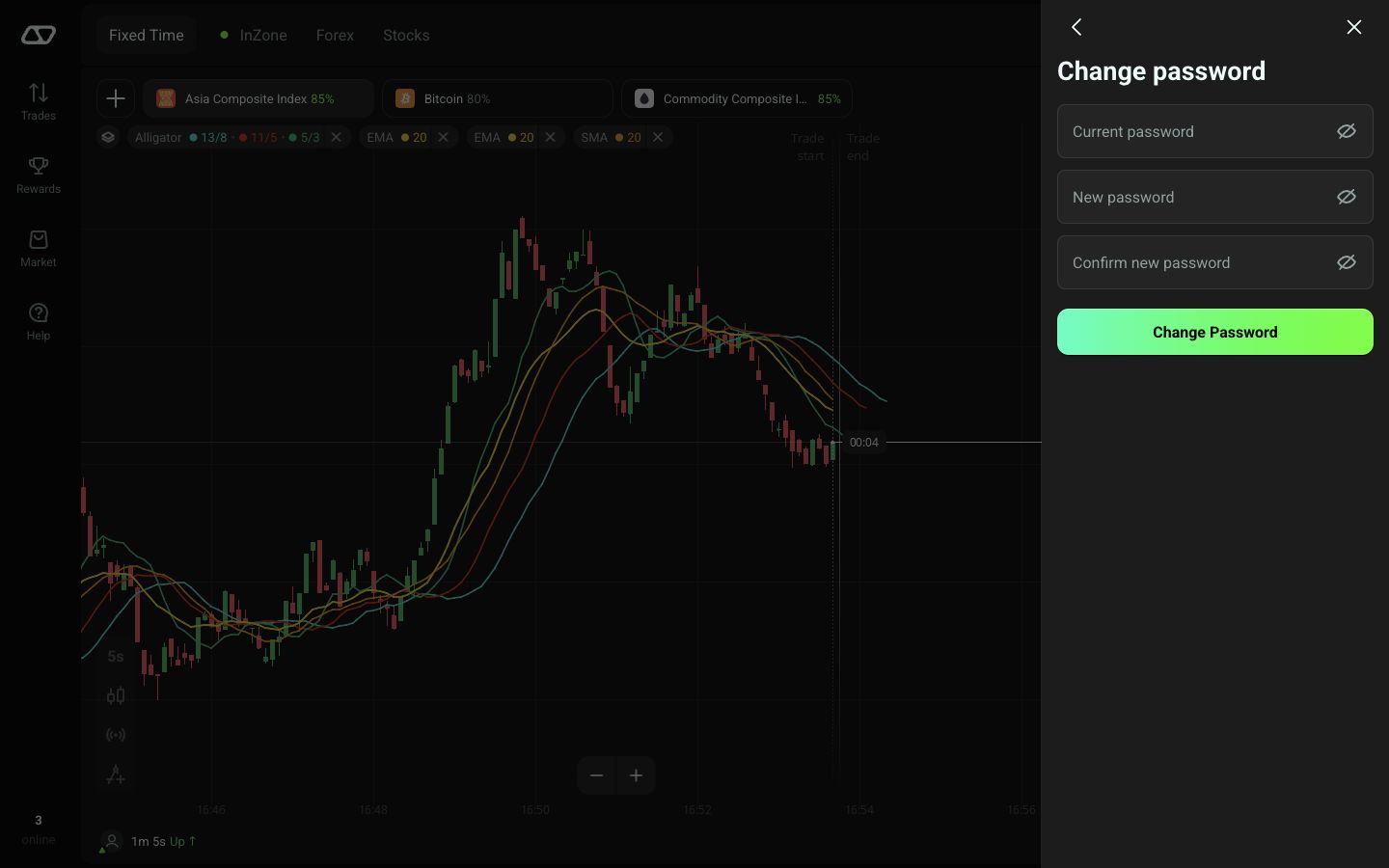Screen dimensions: 1389x868
Task: Open the SMA 20 indicator options
Action: click(612, 137)
